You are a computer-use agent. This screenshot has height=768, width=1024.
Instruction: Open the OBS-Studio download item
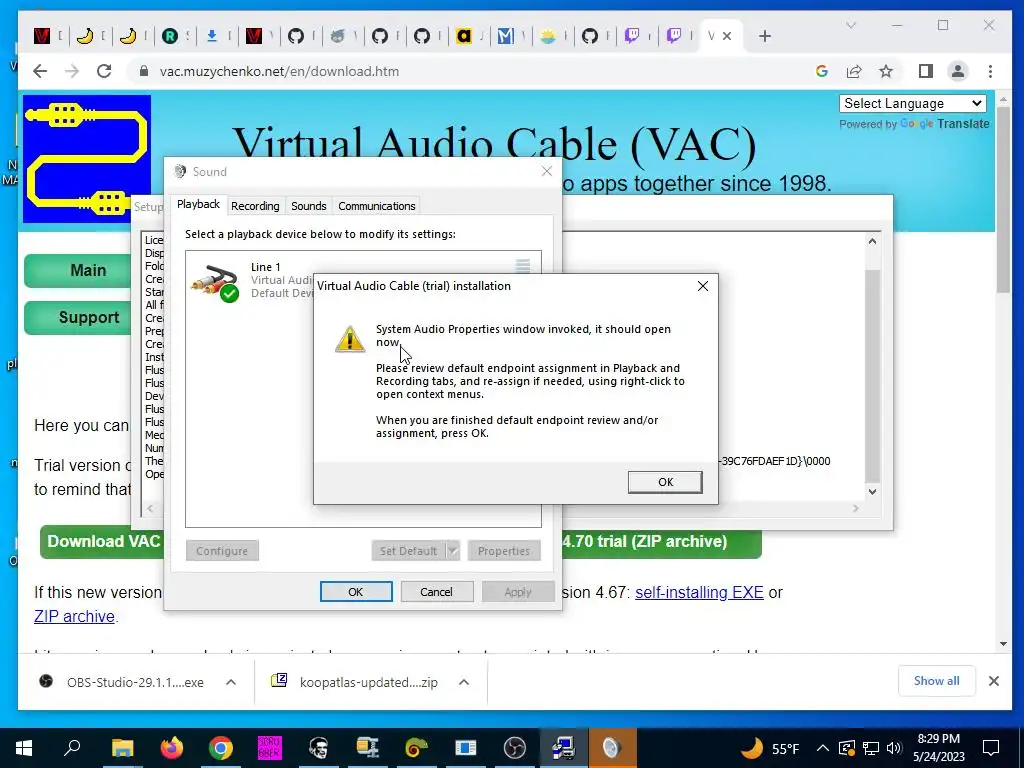click(x=124, y=682)
